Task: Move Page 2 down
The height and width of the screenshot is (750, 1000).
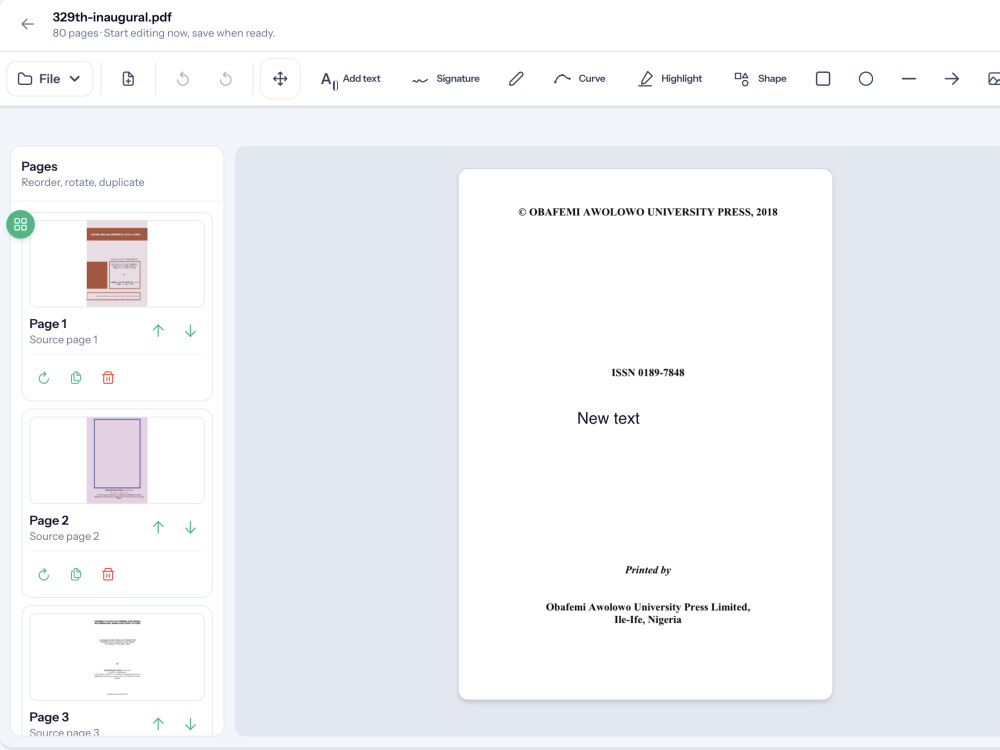Action: pos(190,527)
